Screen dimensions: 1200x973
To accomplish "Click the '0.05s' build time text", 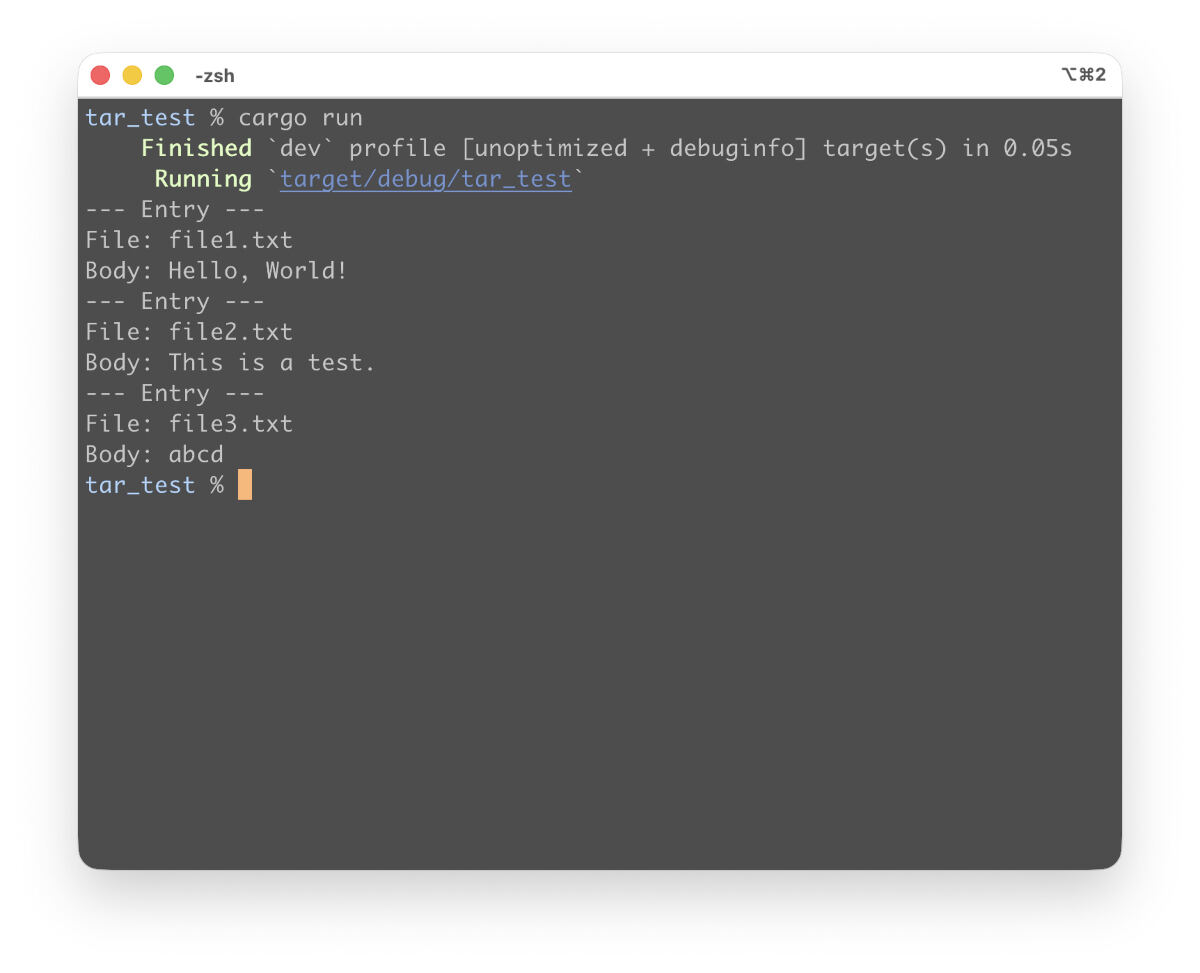I will pyautogui.click(x=1037, y=148).
